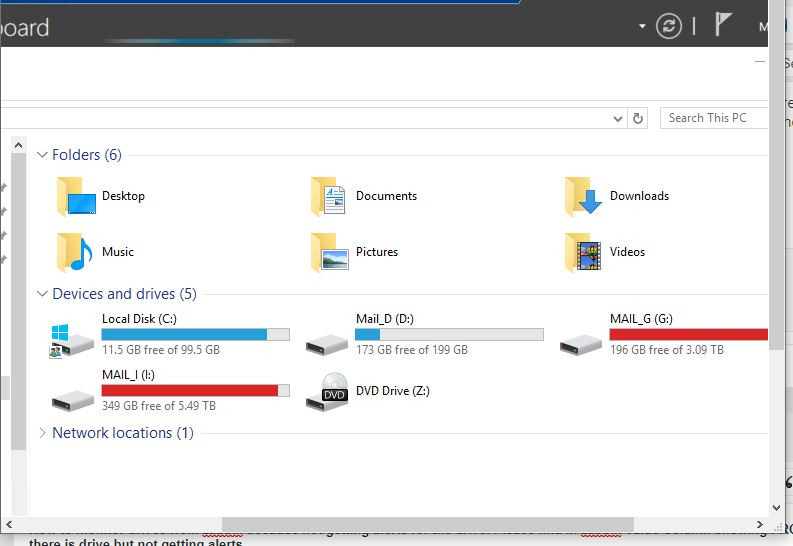Click the MAIL_G (G:) red usage bar
This screenshot has height=546, width=793.
pos(688,334)
